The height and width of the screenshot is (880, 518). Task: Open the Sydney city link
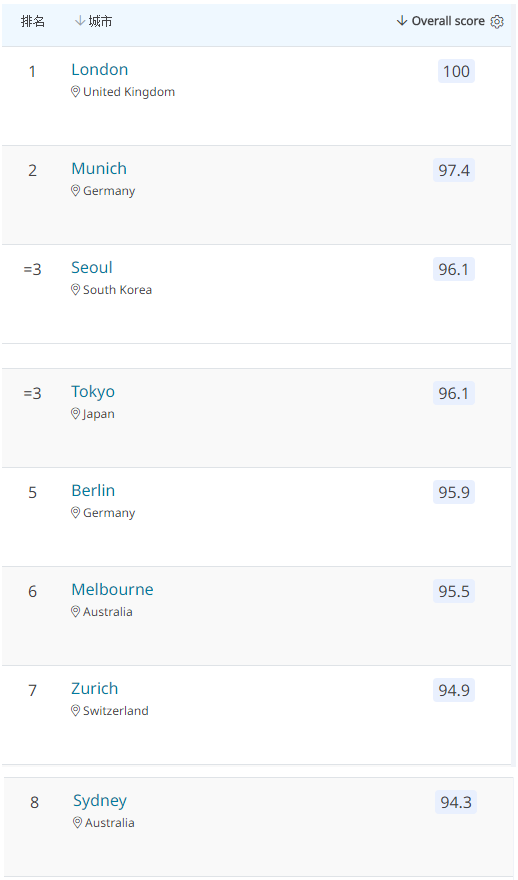(100, 801)
